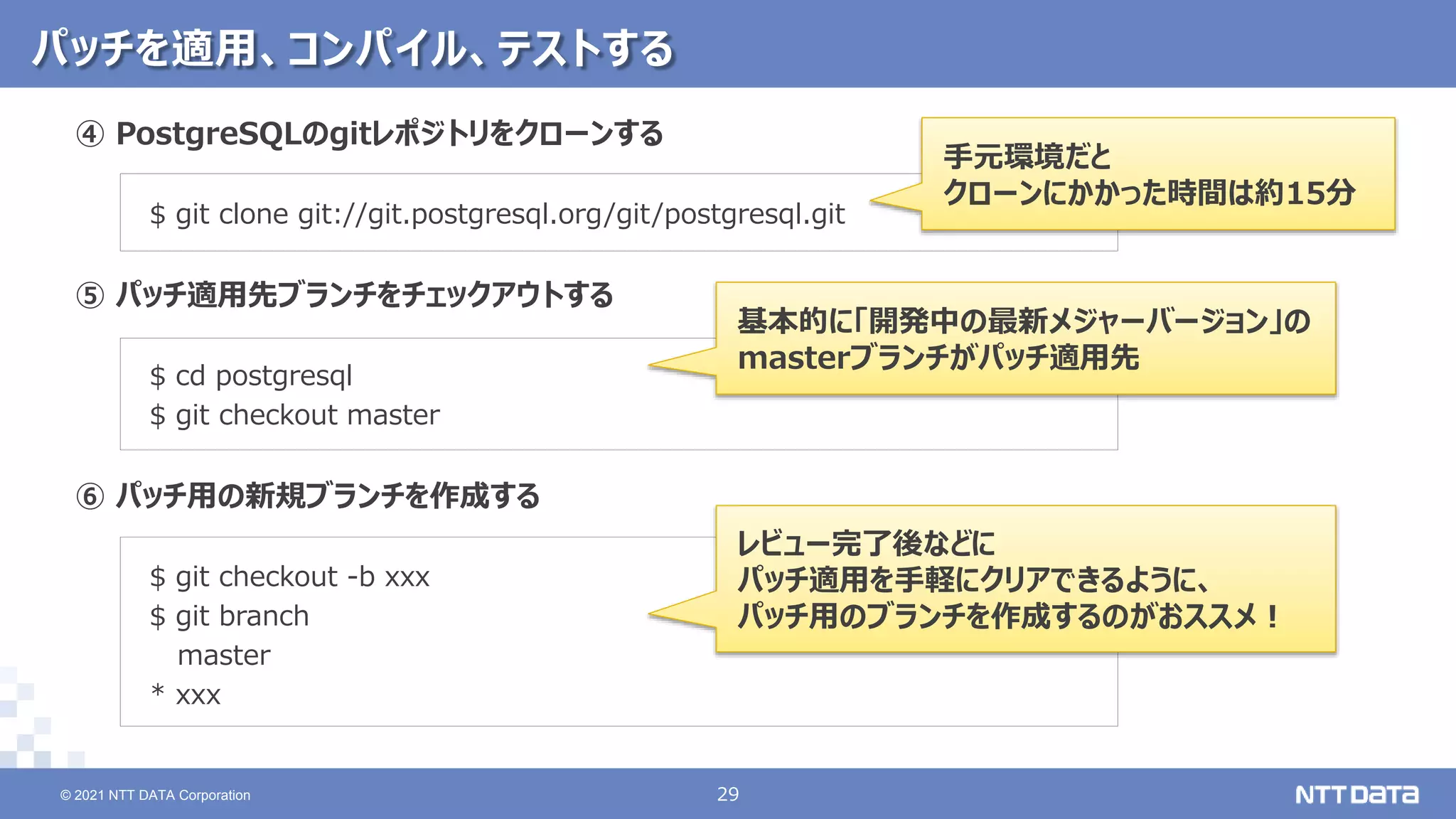Select heading ⑥ パッチ用の新規ブランチを作成する
This screenshot has height=819, width=1456.
[x=308, y=496]
